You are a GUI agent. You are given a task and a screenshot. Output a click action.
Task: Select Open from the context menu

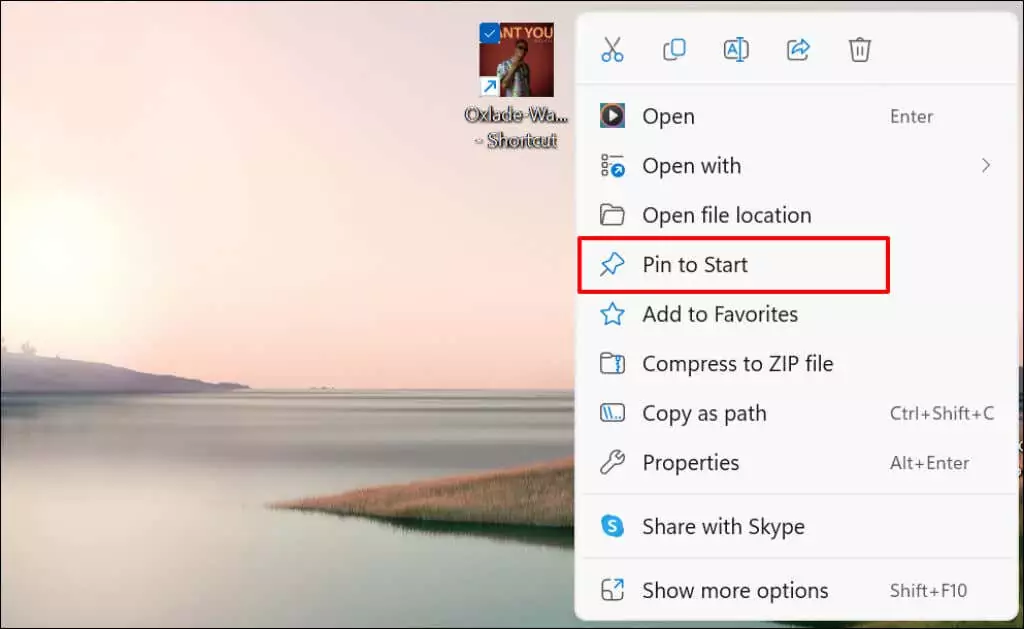point(796,116)
